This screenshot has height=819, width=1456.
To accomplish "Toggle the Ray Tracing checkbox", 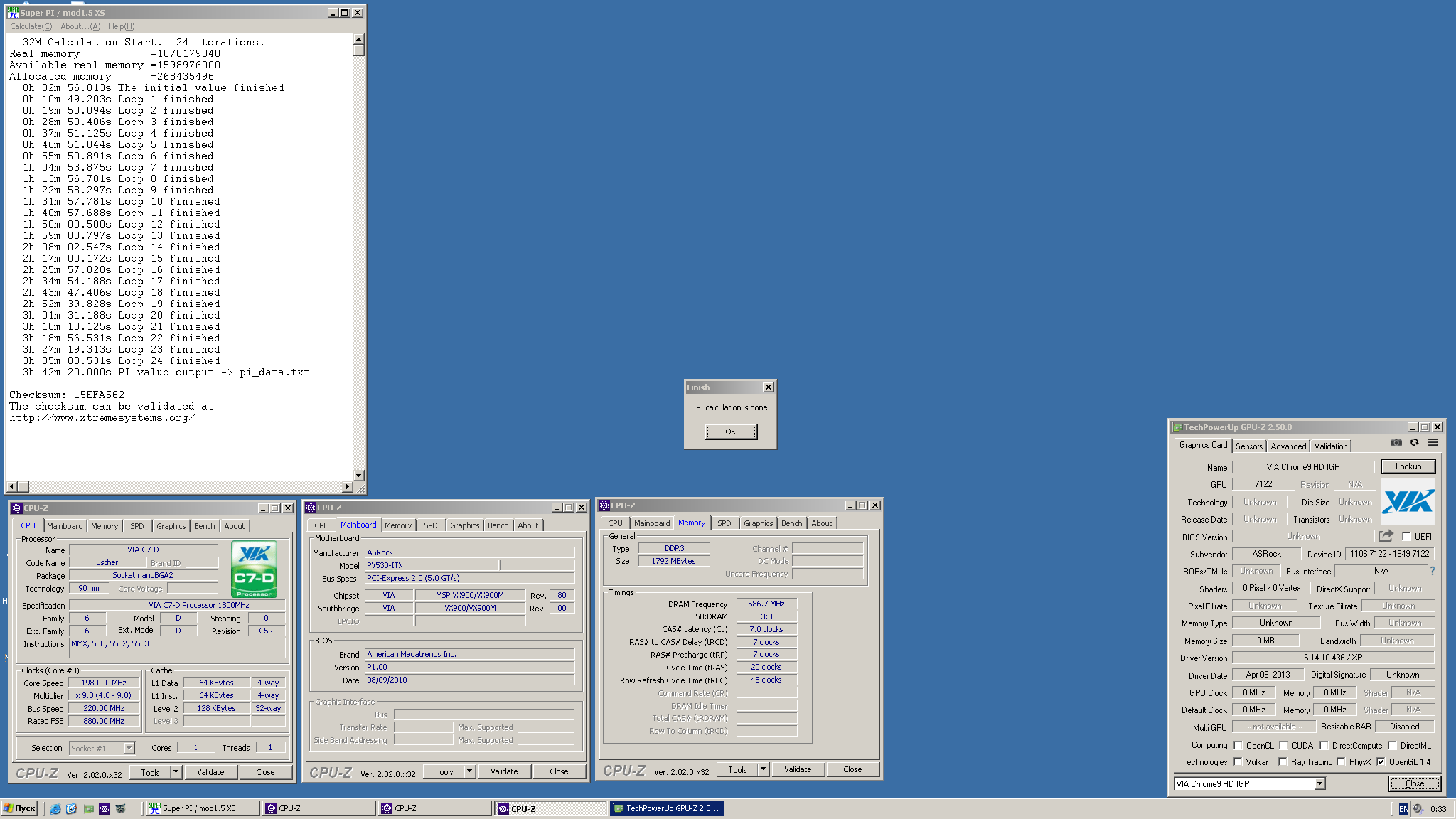I will [1283, 762].
